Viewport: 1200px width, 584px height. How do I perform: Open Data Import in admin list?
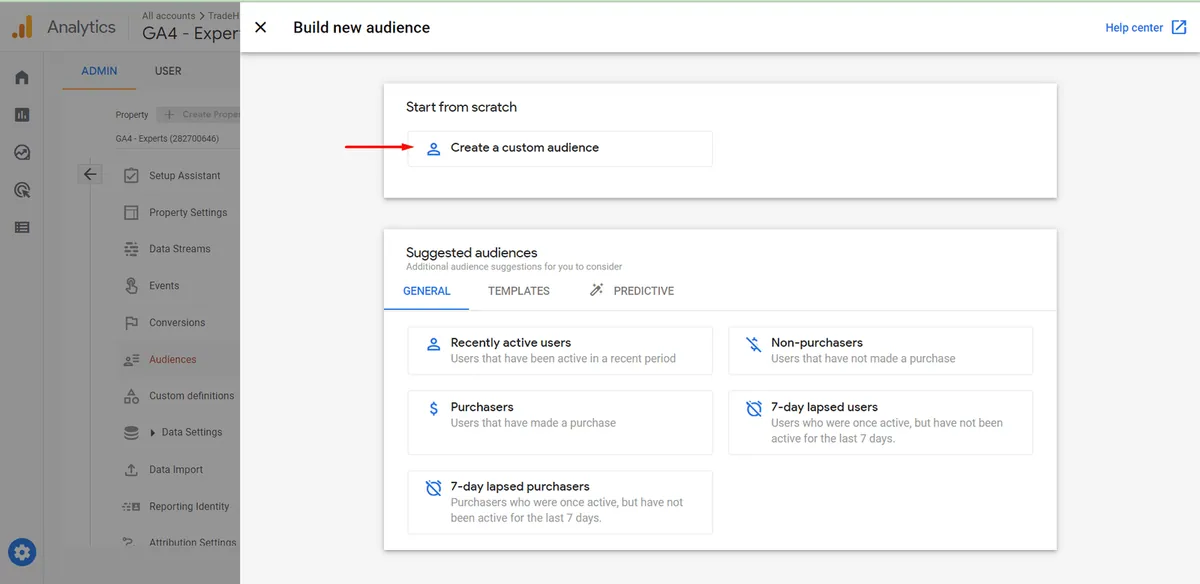(x=176, y=470)
